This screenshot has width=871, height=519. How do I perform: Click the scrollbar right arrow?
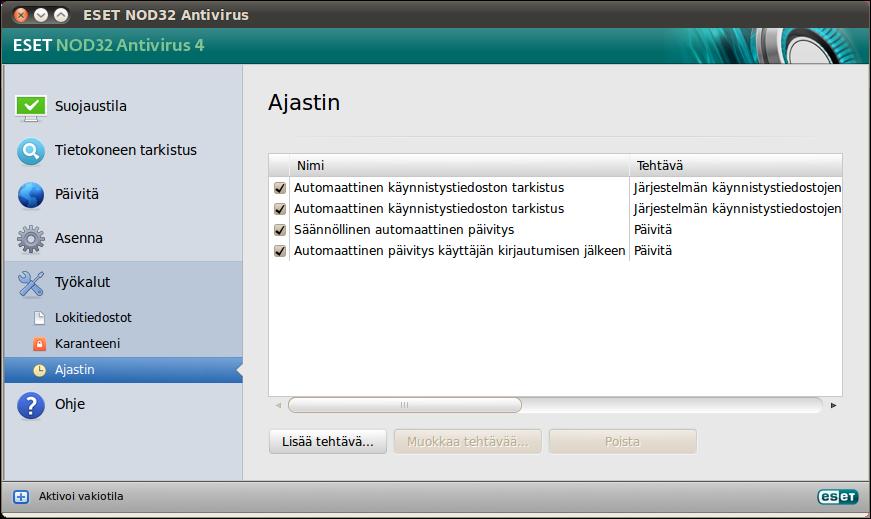833,405
